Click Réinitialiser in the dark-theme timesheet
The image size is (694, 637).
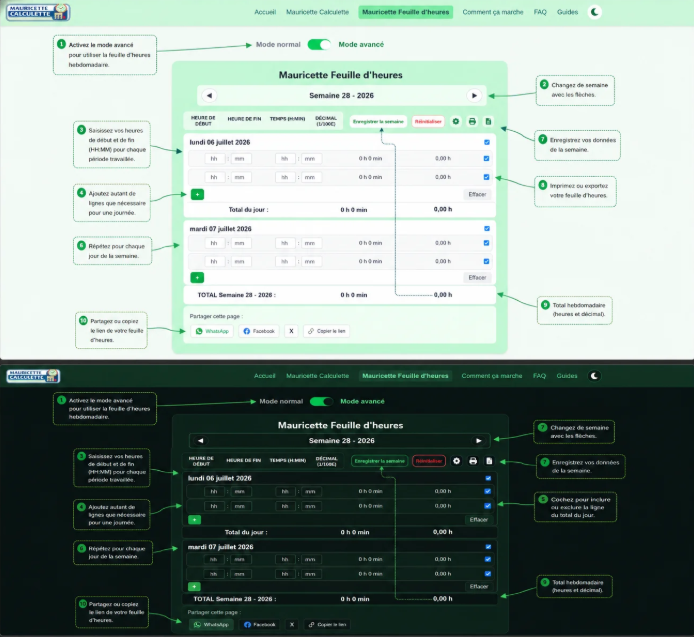coord(429,461)
